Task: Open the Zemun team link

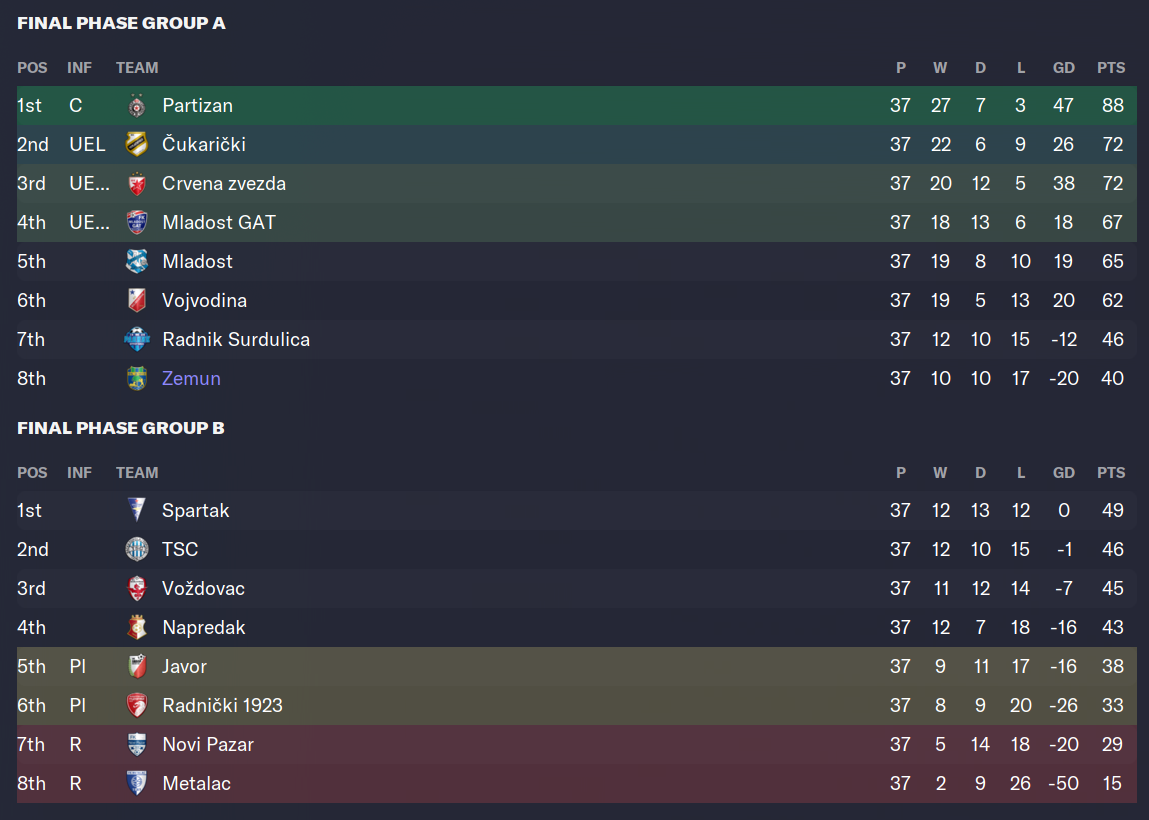Action: [191, 378]
